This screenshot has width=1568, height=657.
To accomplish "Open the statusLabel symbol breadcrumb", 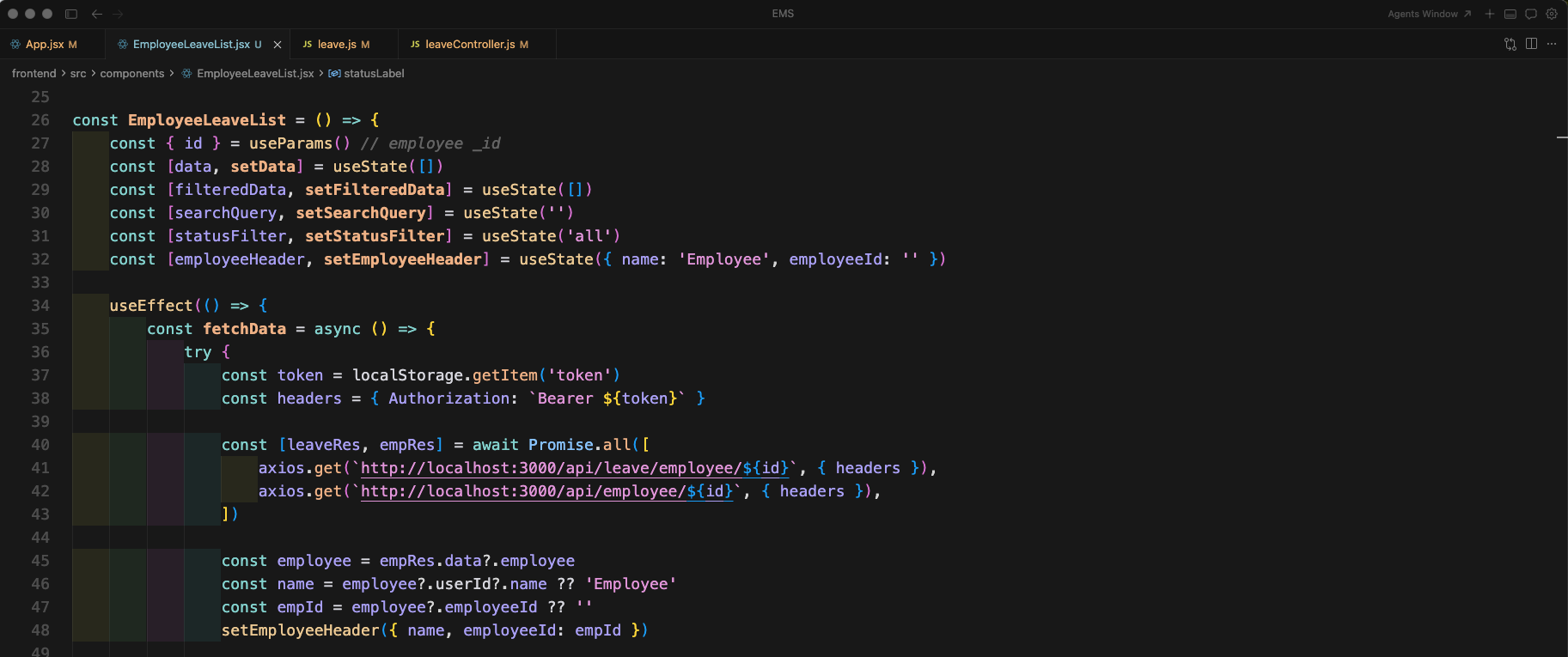I will (x=374, y=74).
